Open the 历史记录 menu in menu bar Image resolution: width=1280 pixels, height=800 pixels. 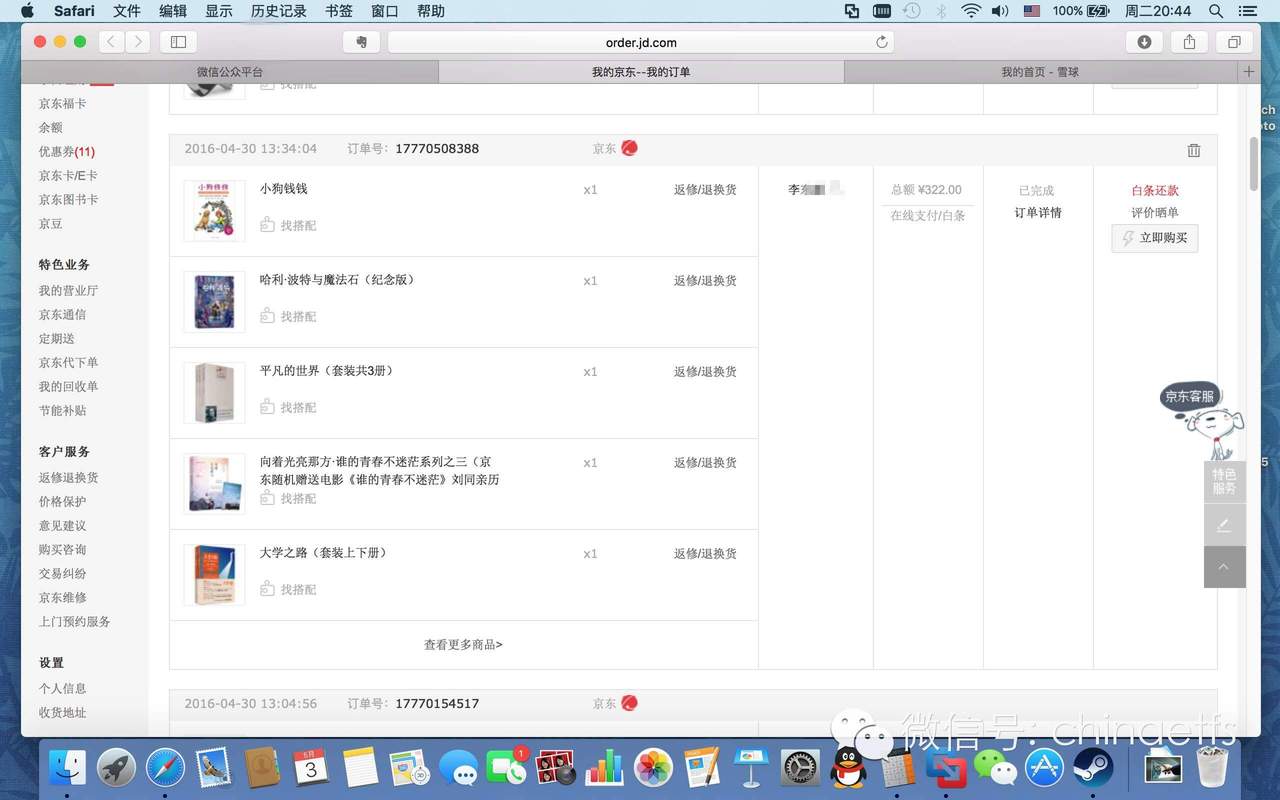[279, 11]
